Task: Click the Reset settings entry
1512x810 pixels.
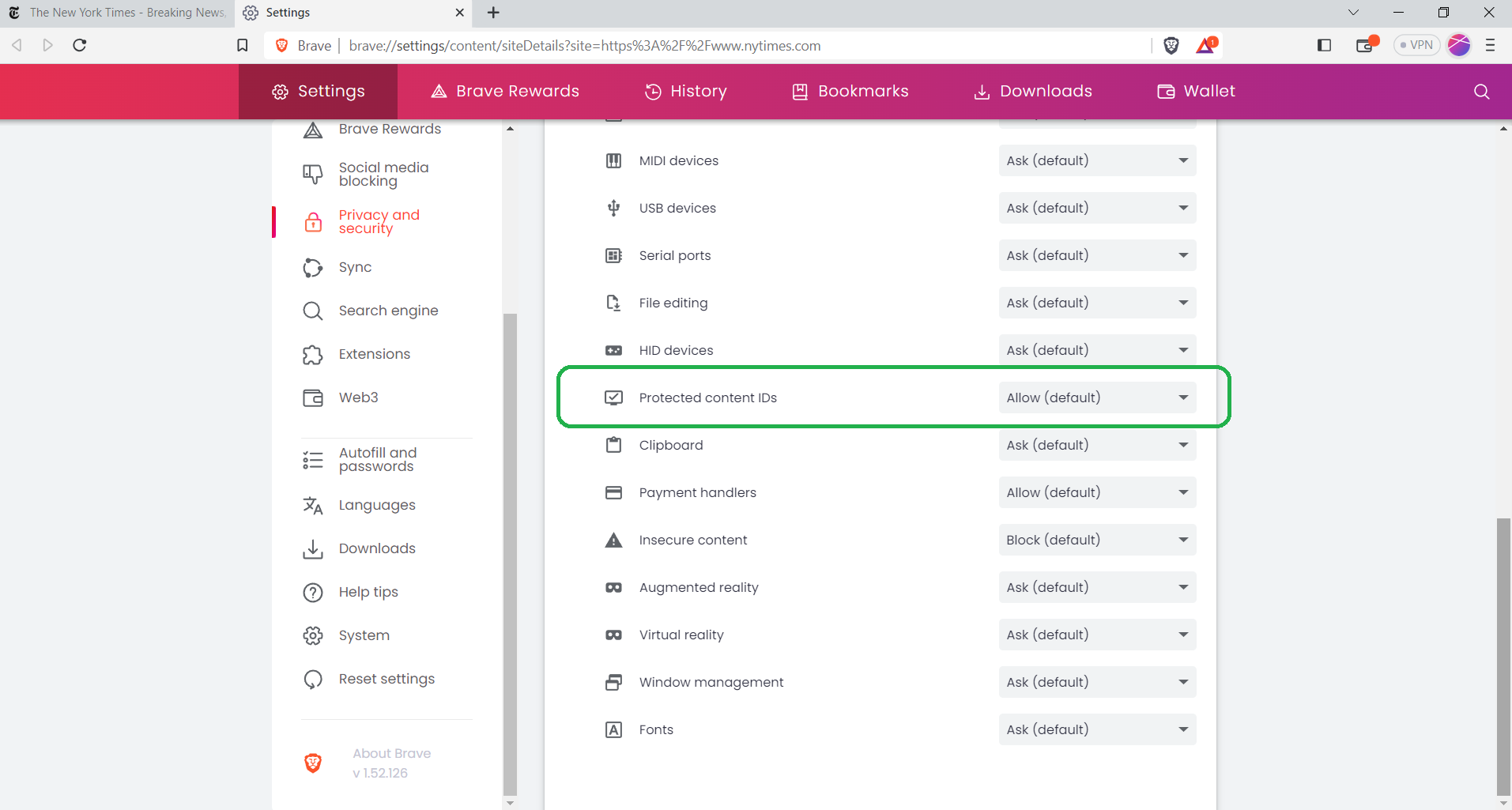Action: 386,678
